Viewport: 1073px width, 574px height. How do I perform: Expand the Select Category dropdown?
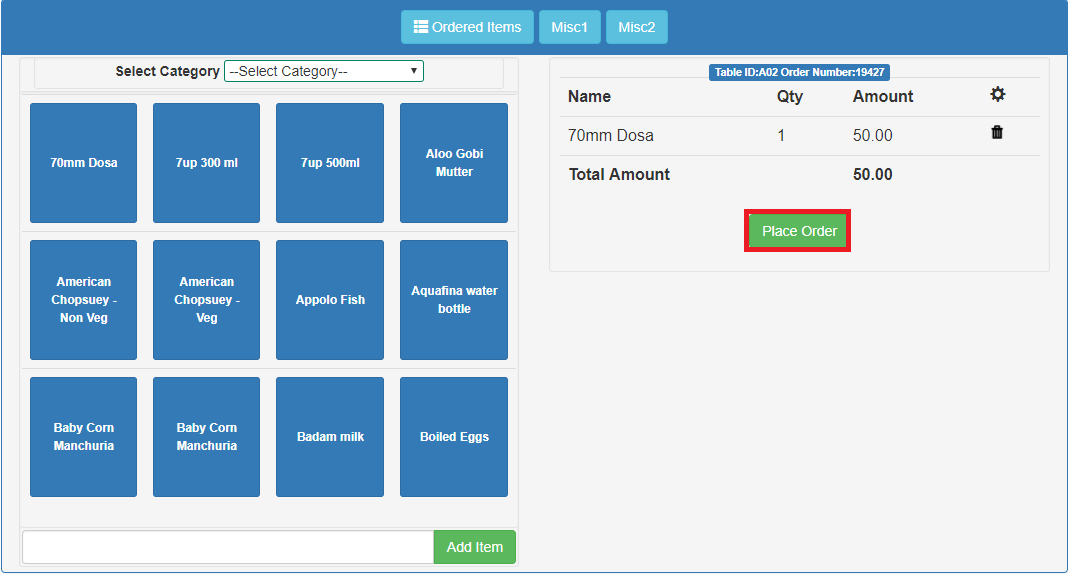coord(324,71)
